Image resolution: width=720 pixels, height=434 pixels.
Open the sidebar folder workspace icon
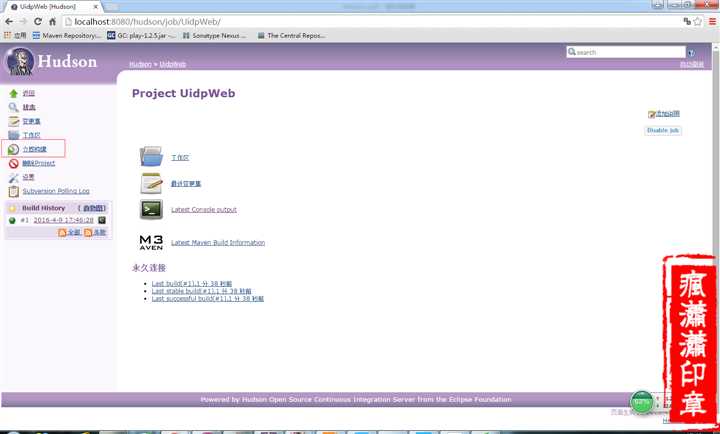(14, 135)
